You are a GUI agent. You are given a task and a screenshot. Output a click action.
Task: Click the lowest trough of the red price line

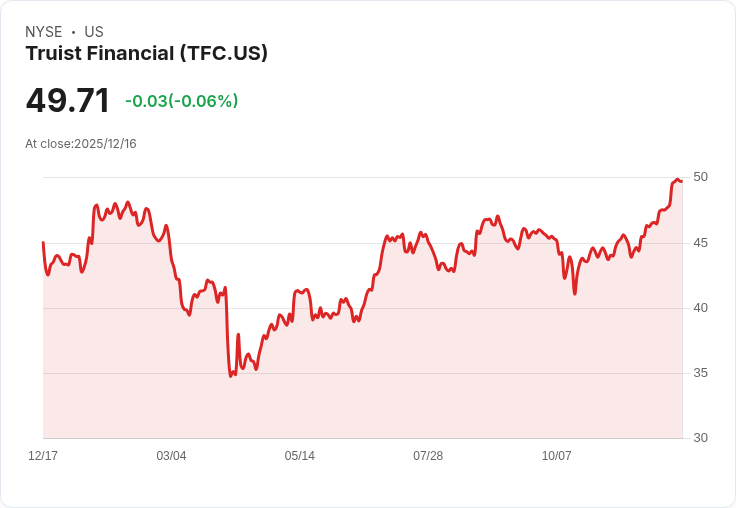click(x=231, y=376)
